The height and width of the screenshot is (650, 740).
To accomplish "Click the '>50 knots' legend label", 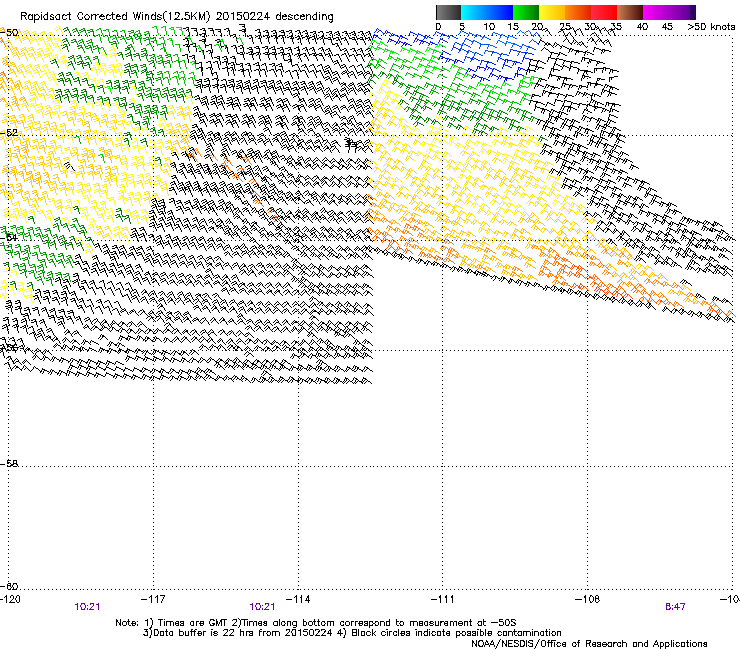I will point(711,27).
